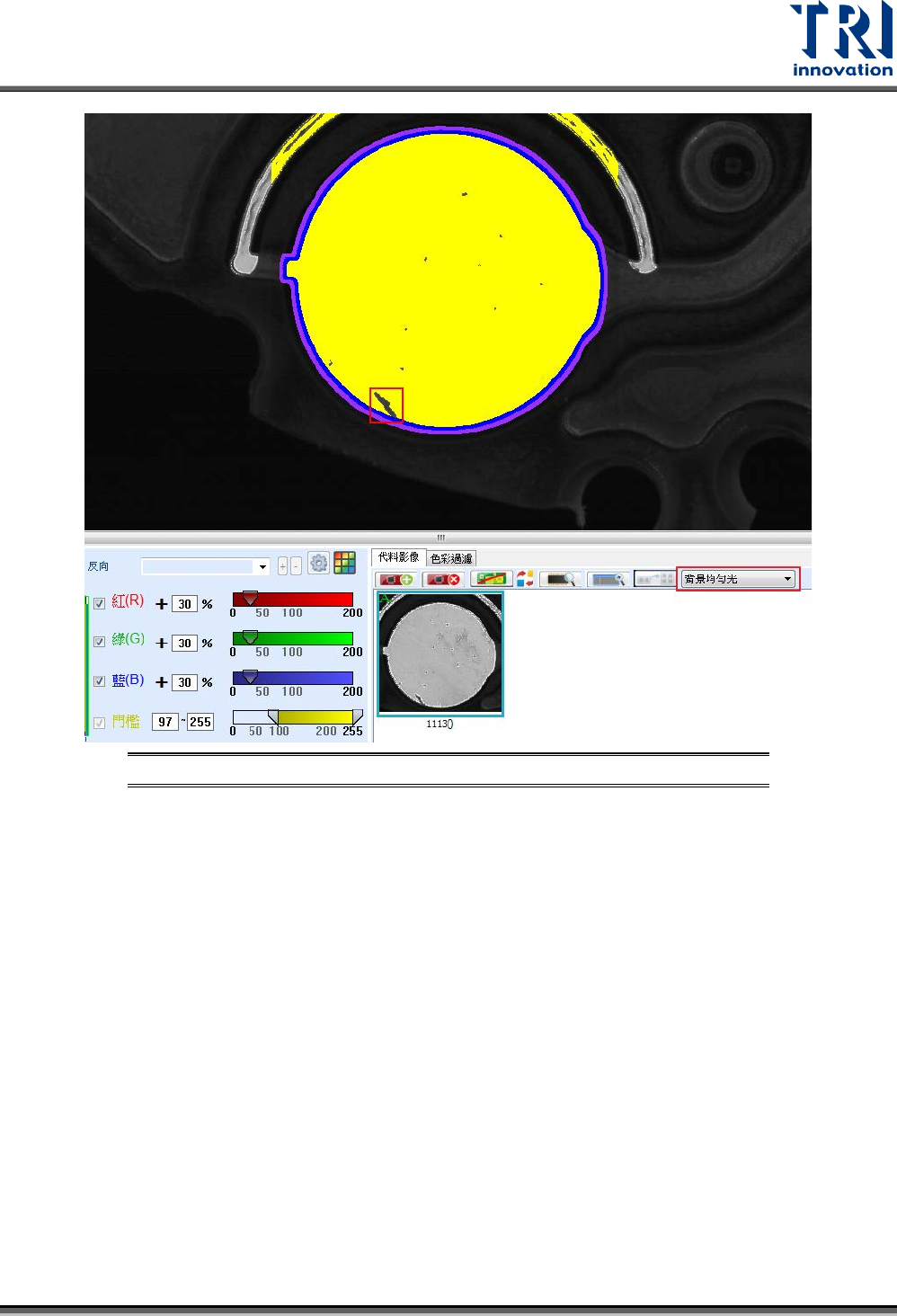
Task: Click the delete image icon with red X
Action: click(x=442, y=579)
